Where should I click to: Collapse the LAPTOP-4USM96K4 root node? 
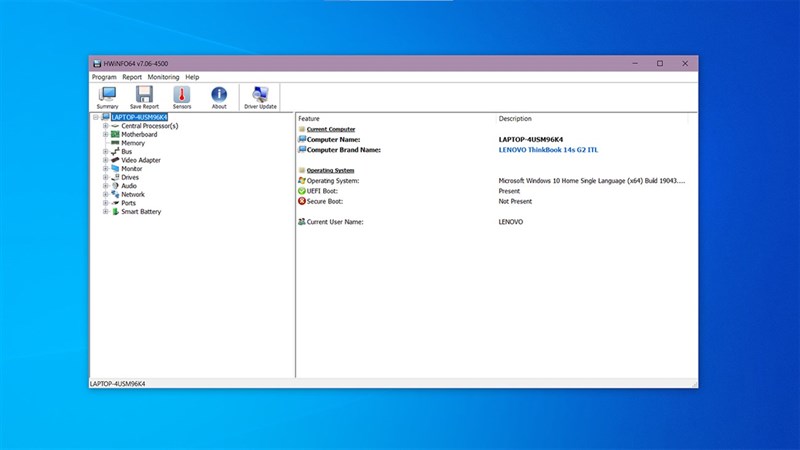point(96,117)
